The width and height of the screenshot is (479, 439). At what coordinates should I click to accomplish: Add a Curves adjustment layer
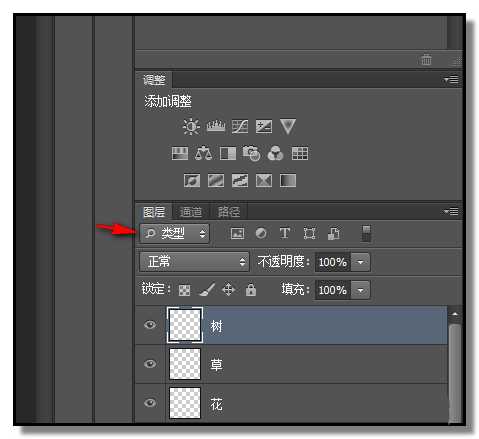240,127
